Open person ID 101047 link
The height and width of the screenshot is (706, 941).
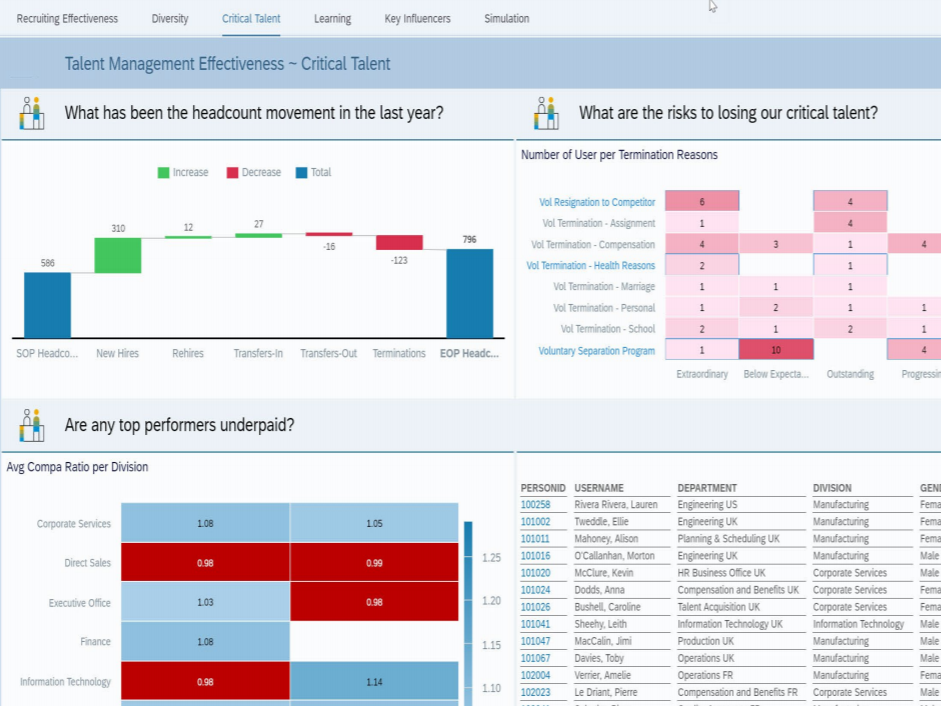click(x=535, y=641)
